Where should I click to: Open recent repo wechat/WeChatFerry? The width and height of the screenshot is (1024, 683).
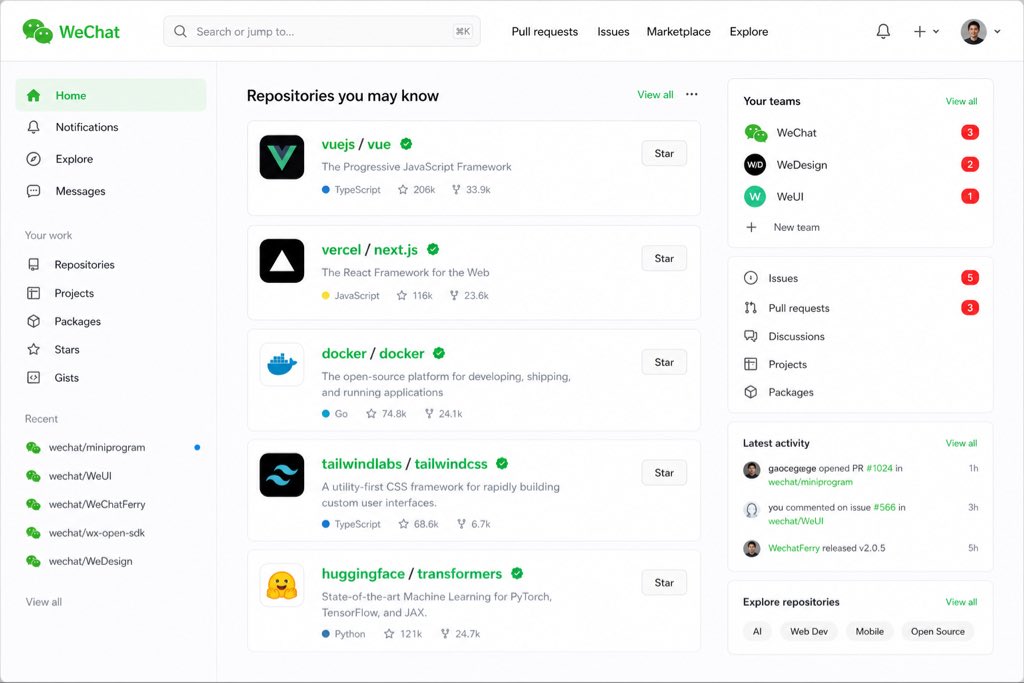click(97, 504)
